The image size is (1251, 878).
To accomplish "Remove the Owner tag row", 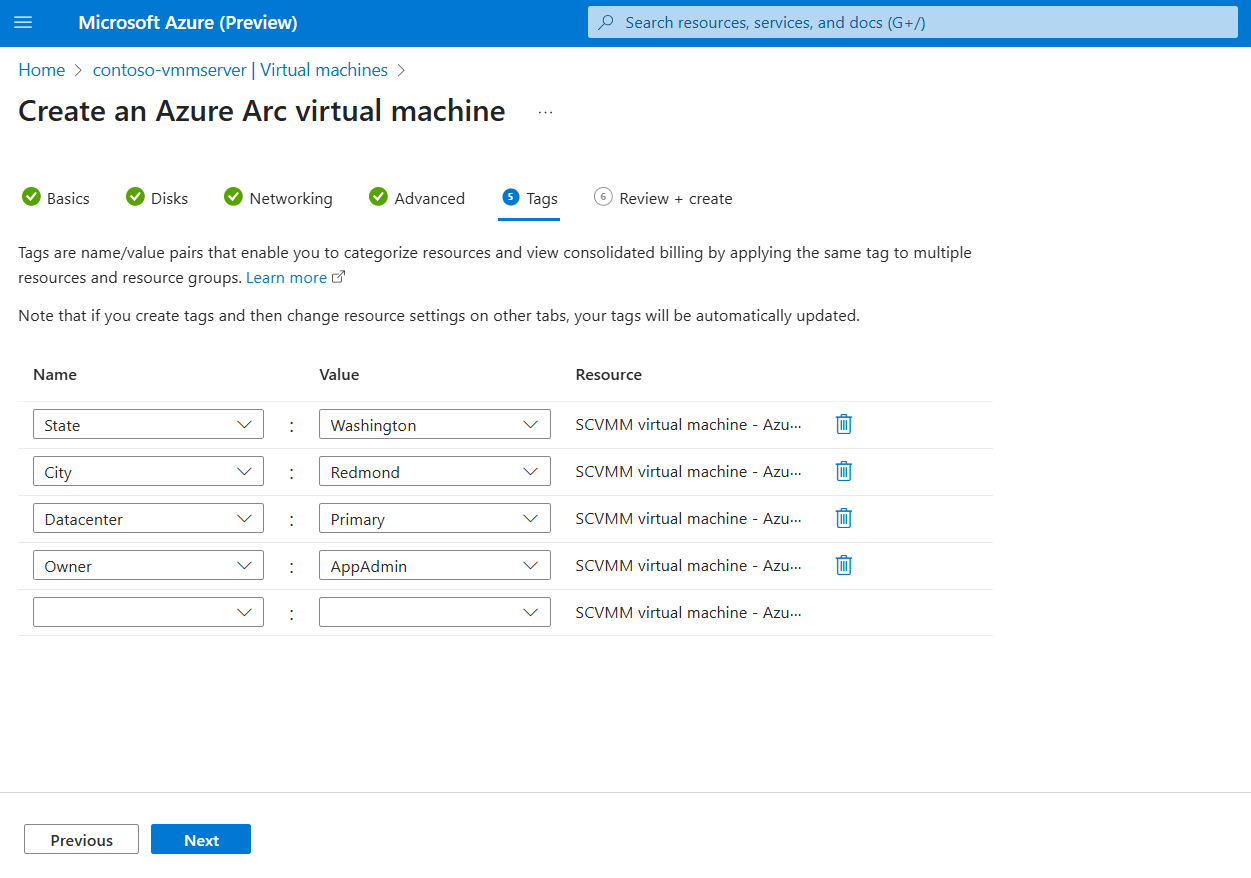I will click(x=844, y=565).
